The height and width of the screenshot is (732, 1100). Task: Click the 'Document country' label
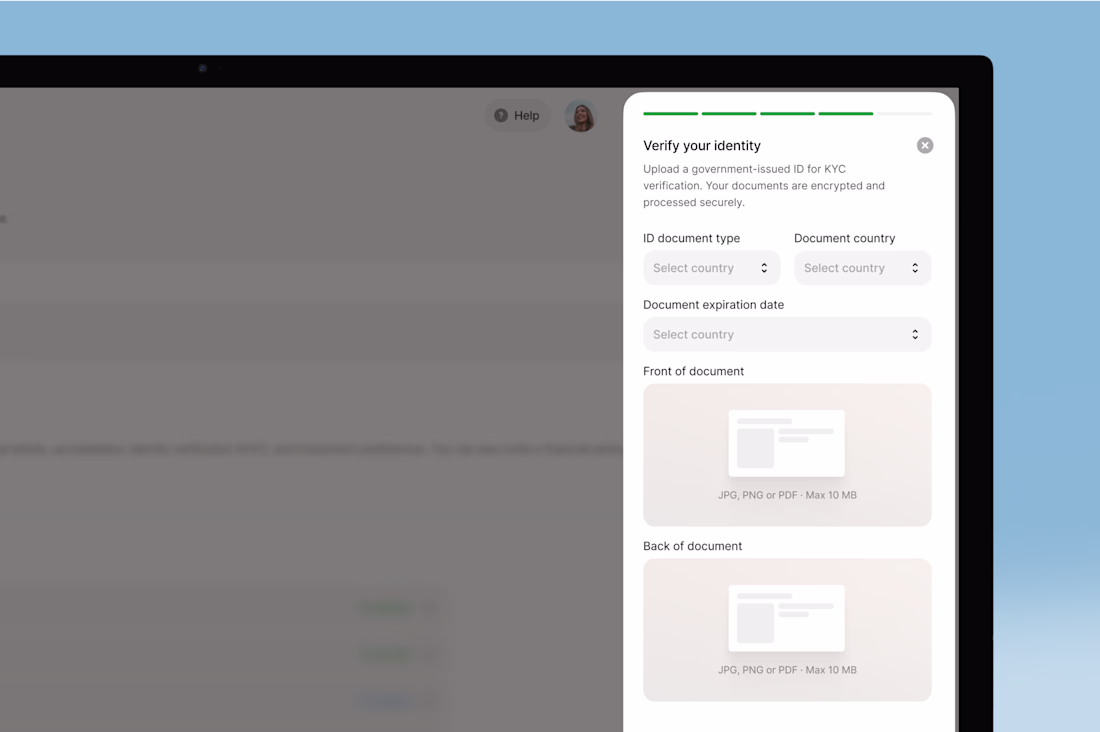tap(845, 238)
